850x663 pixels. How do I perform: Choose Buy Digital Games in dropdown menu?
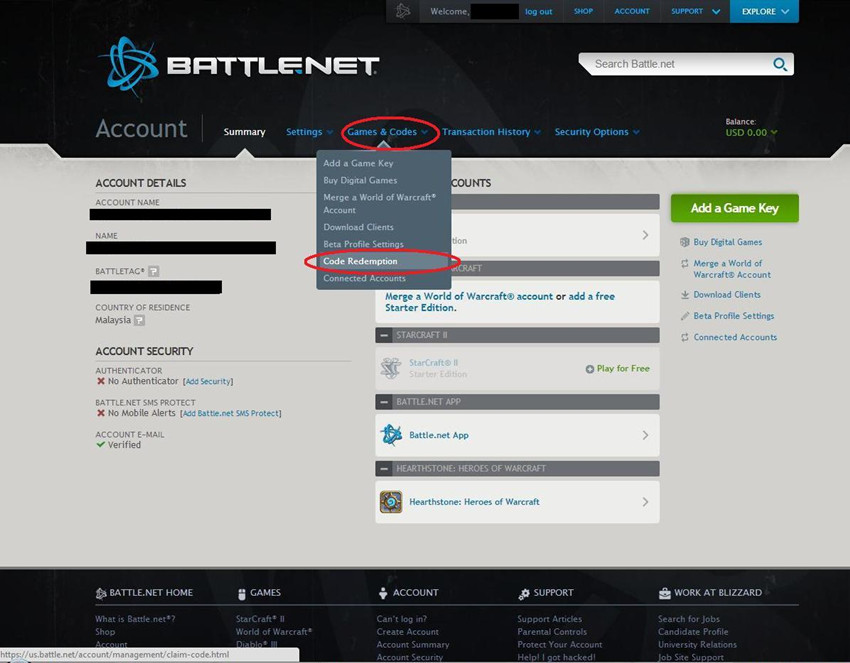(360, 180)
